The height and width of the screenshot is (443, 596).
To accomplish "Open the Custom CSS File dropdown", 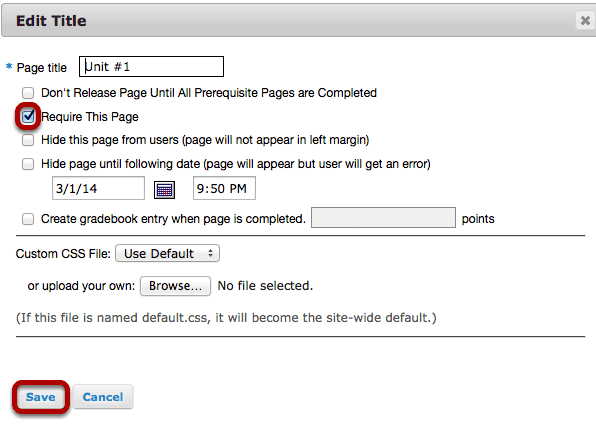I will click(167, 254).
